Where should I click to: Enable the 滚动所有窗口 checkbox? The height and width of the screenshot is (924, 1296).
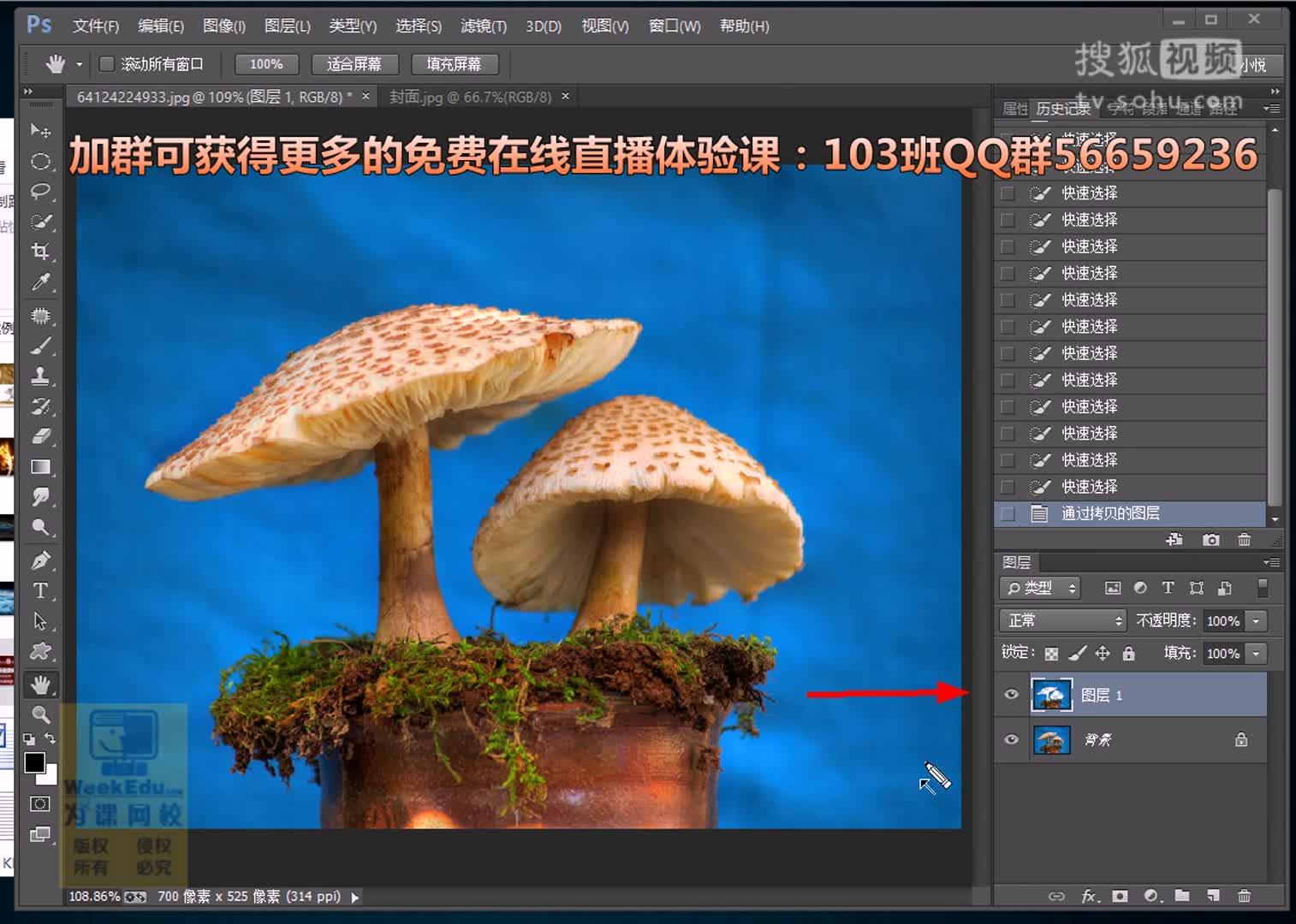[106, 63]
